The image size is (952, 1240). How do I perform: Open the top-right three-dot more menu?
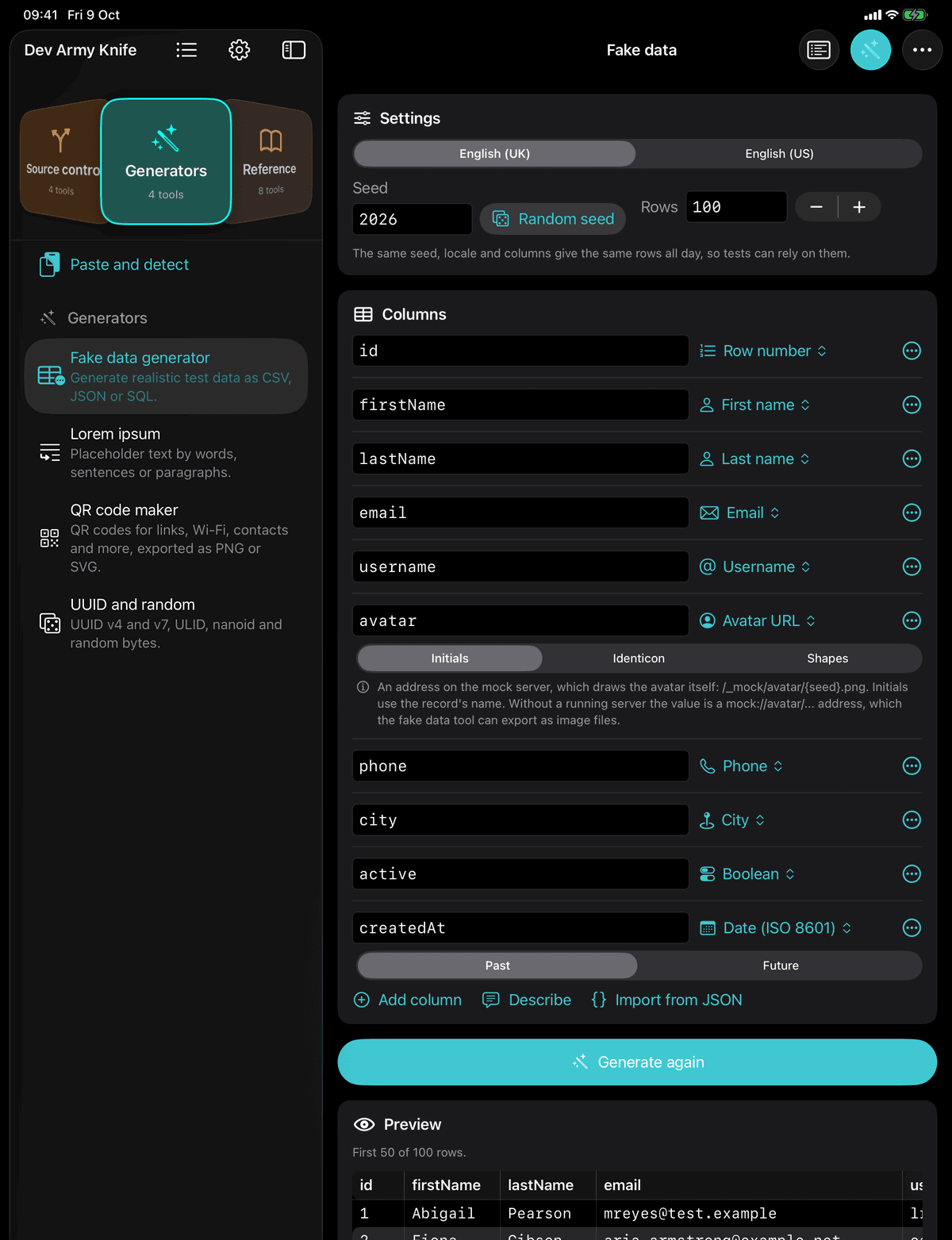click(922, 50)
